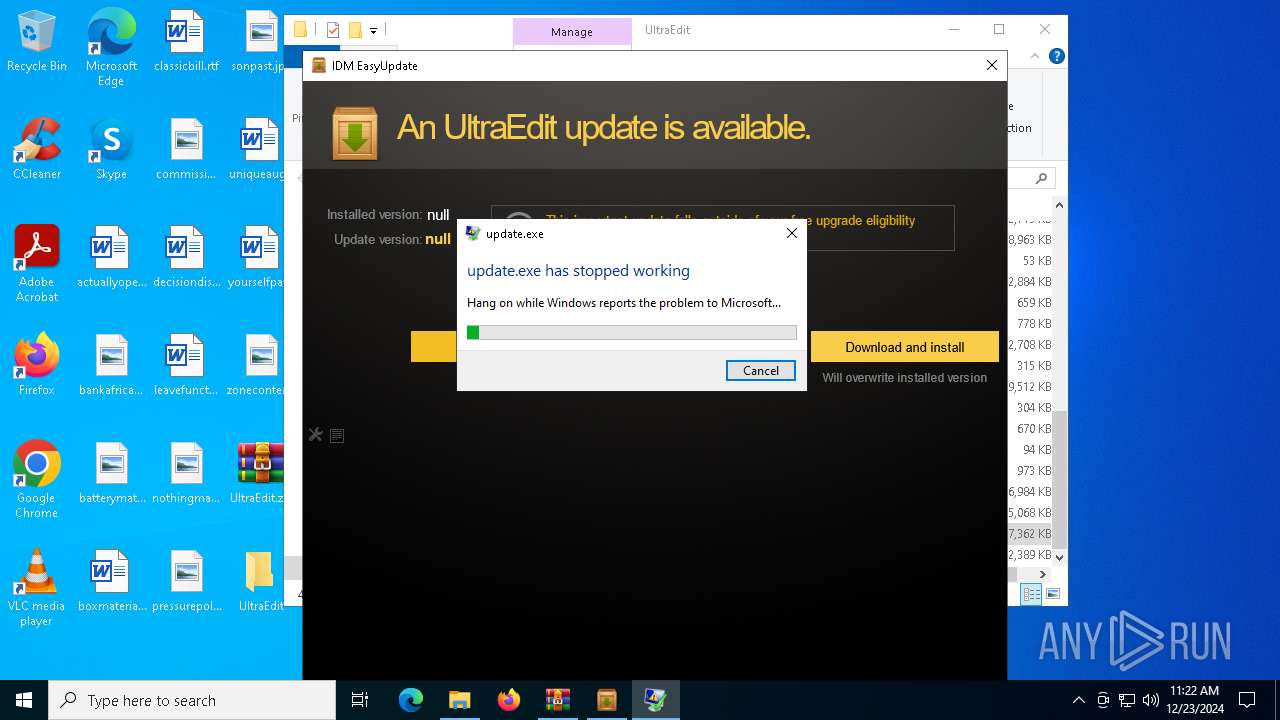Select the 670 KB file size entry
Viewport: 1280px width, 720px height.
1034,429
